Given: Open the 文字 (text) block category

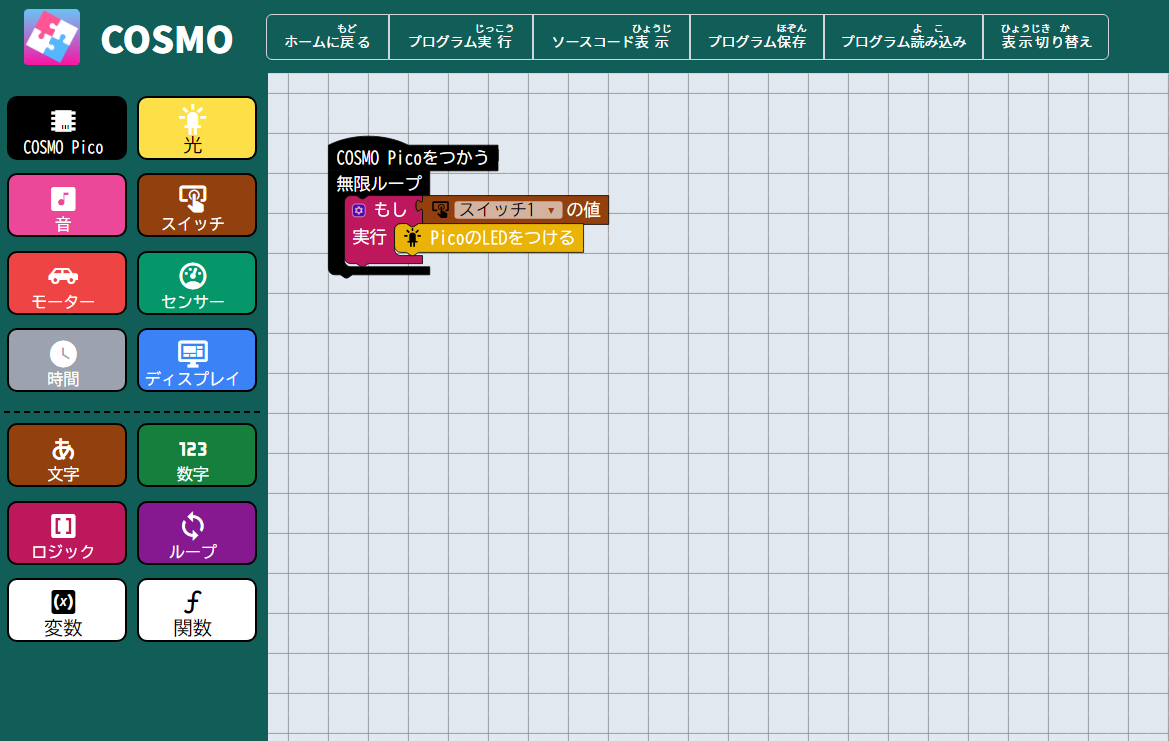Looking at the screenshot, I should pyautogui.click(x=66, y=455).
